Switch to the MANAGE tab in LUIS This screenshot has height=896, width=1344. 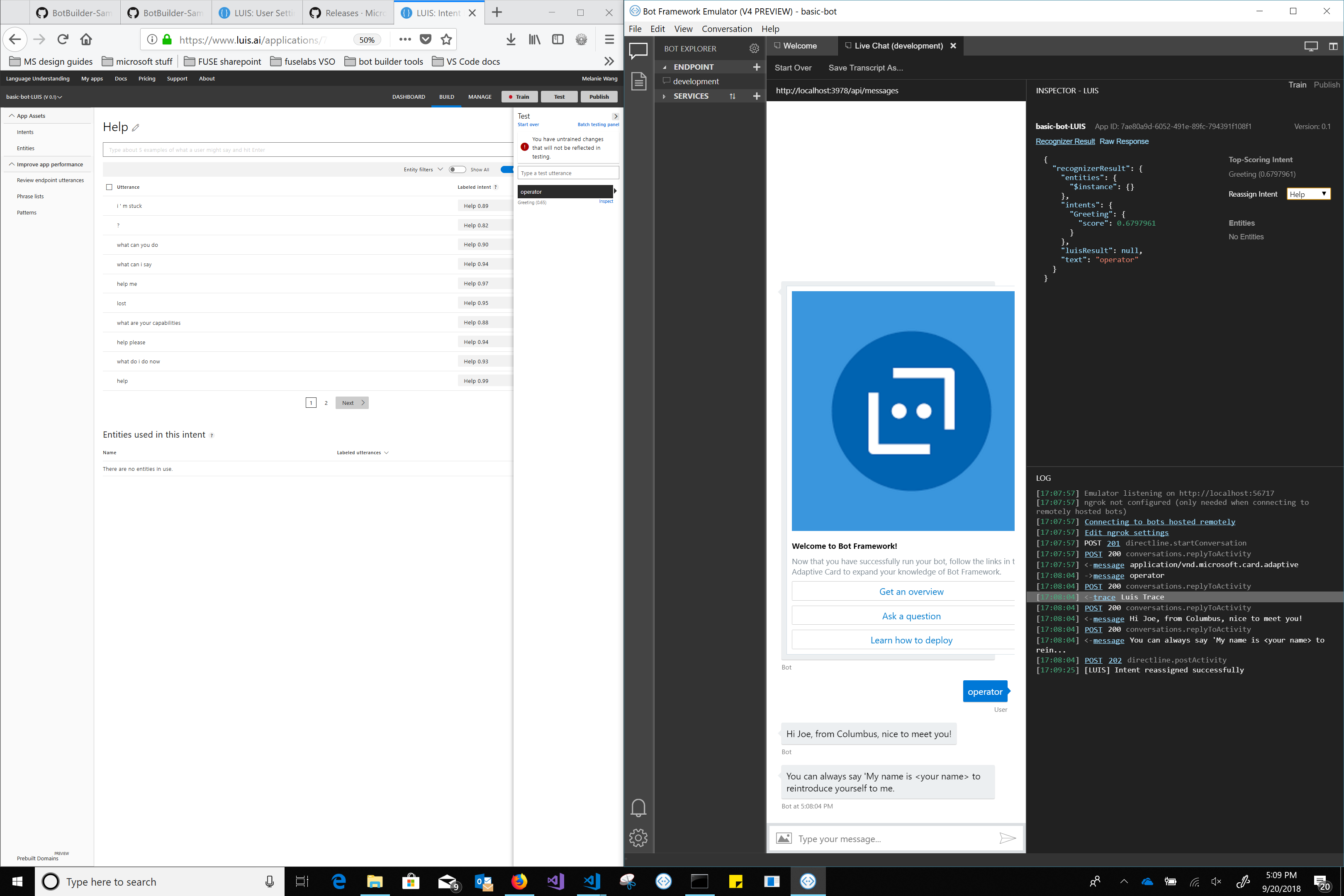(480, 97)
